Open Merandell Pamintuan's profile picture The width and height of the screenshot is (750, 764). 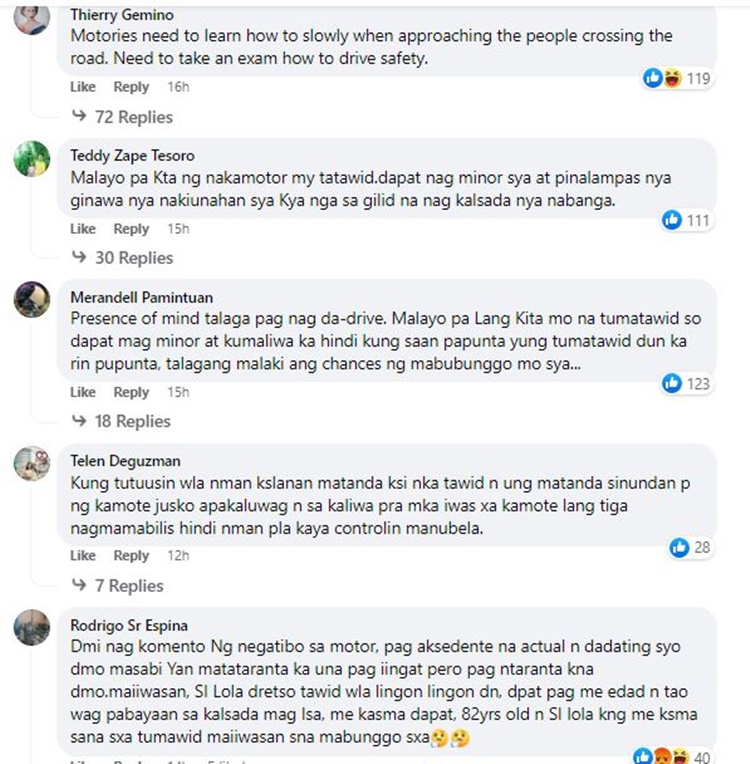click(x=32, y=299)
